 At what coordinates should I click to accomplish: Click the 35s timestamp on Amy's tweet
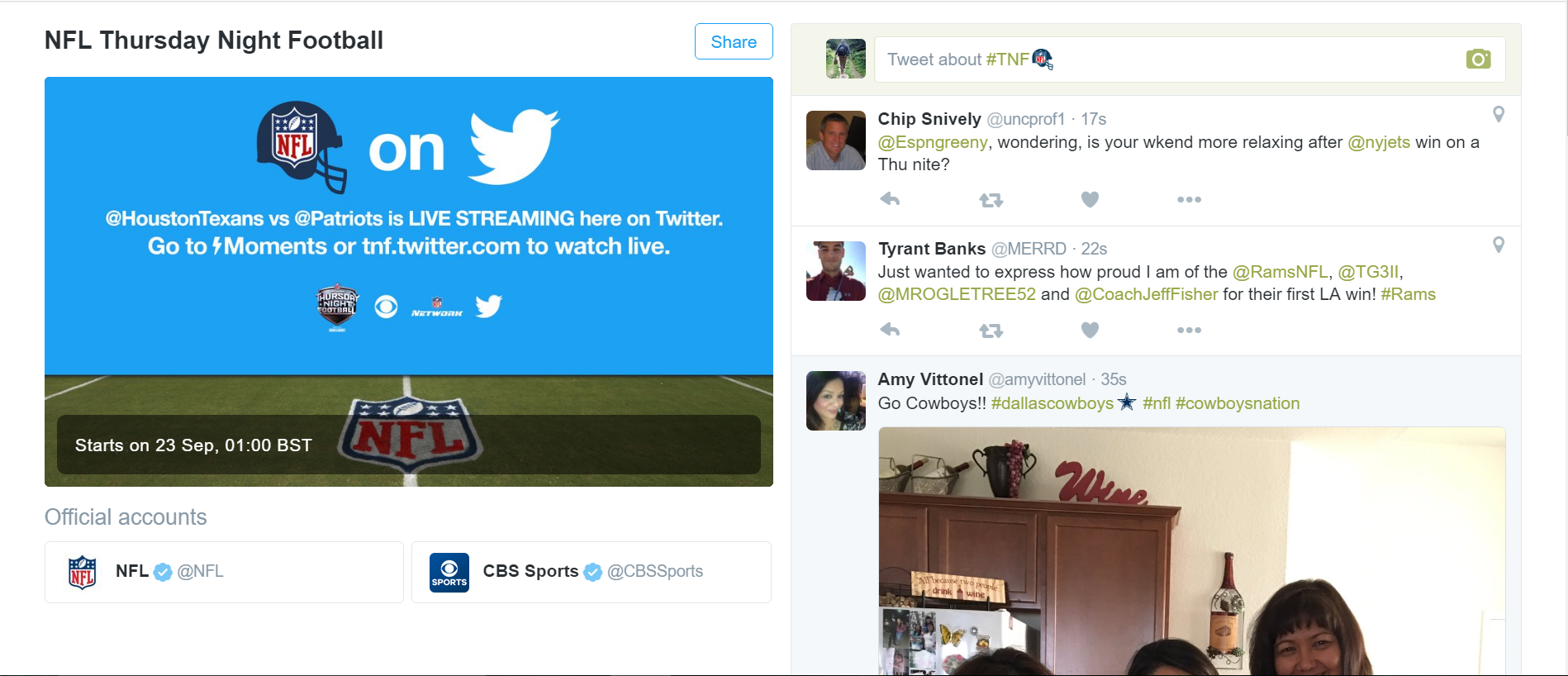[x=1114, y=379]
